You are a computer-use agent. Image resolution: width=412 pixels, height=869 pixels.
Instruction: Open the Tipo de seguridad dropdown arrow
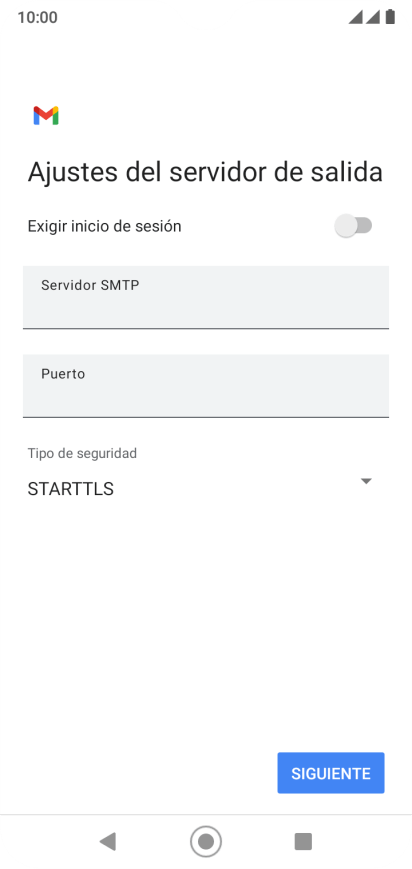(x=366, y=481)
